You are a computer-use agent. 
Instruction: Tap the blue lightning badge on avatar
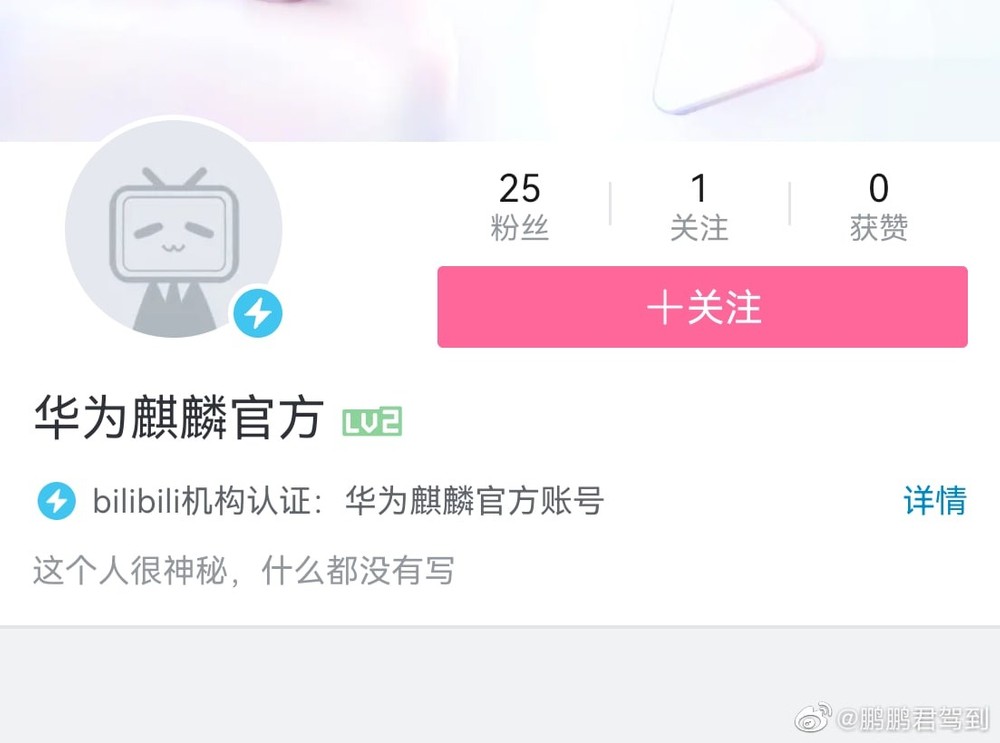pyautogui.click(x=258, y=313)
